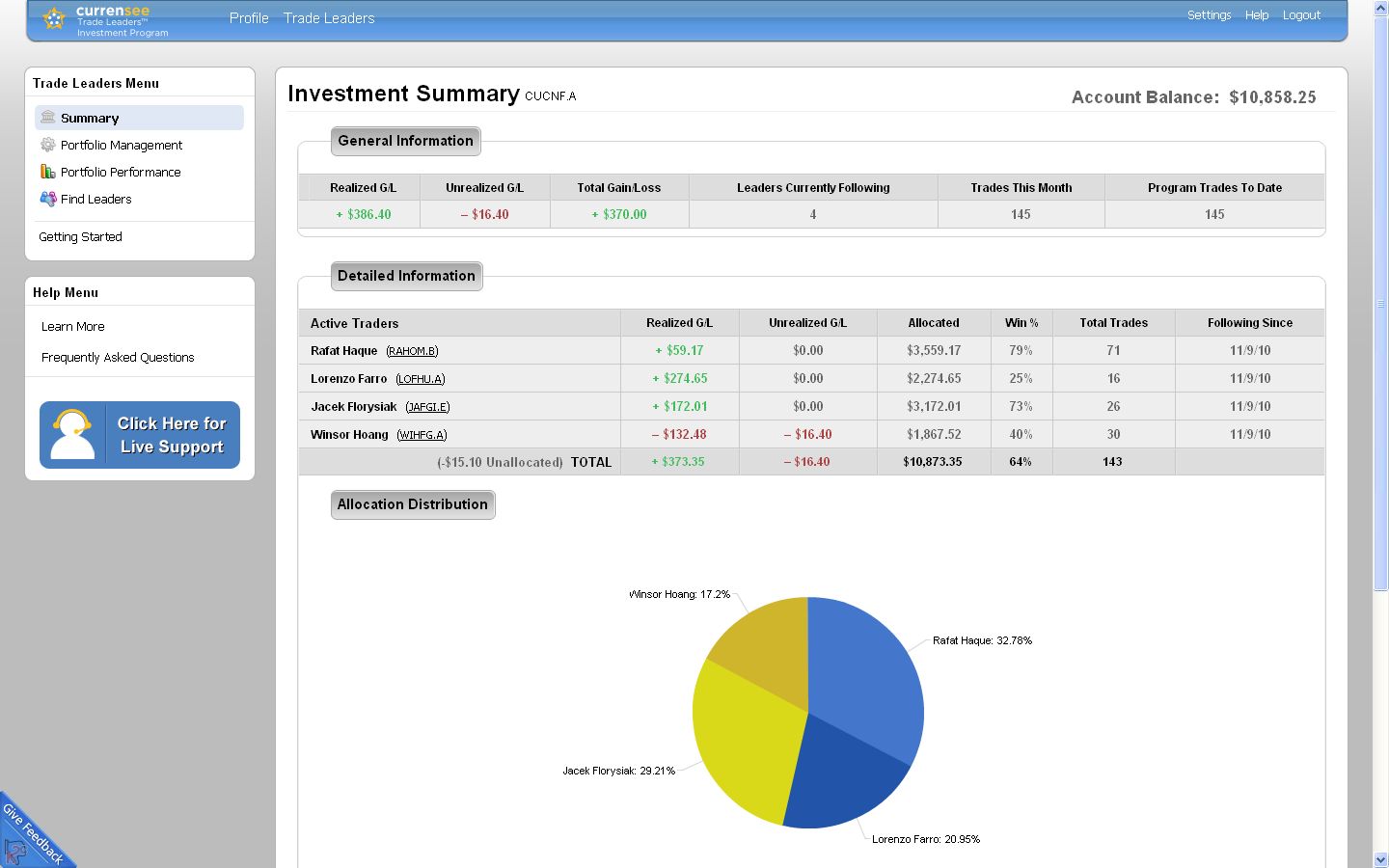Click the – $132.48 realized loss value

click(x=679, y=435)
